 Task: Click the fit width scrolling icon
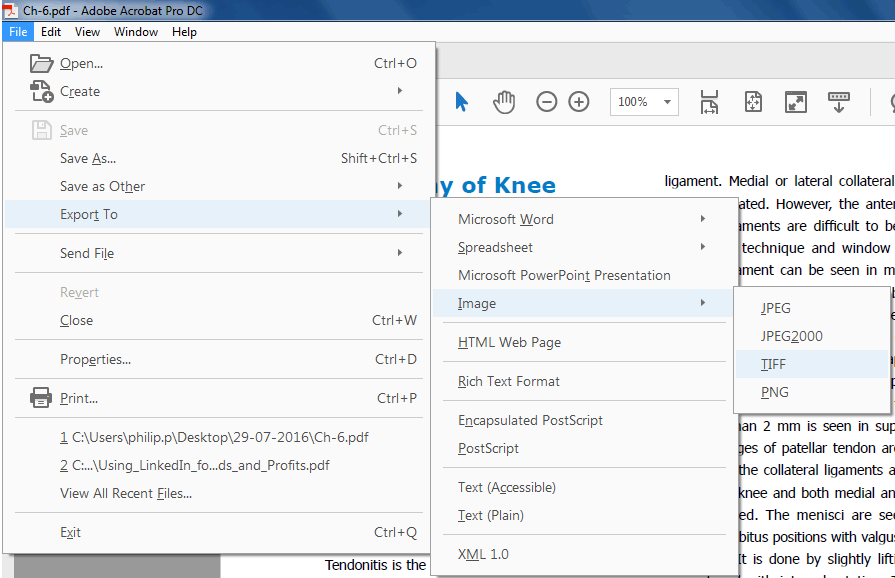pyautogui.click(x=709, y=102)
